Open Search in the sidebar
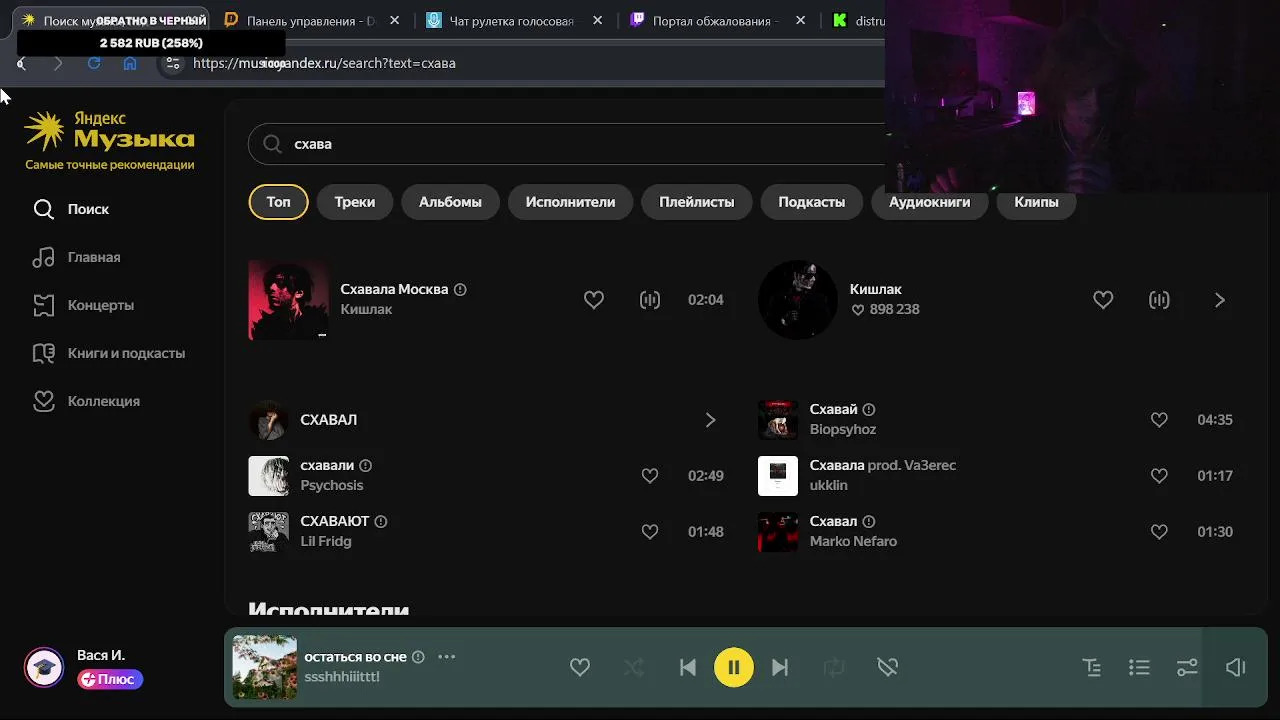The height and width of the screenshot is (720, 1280). (70, 209)
